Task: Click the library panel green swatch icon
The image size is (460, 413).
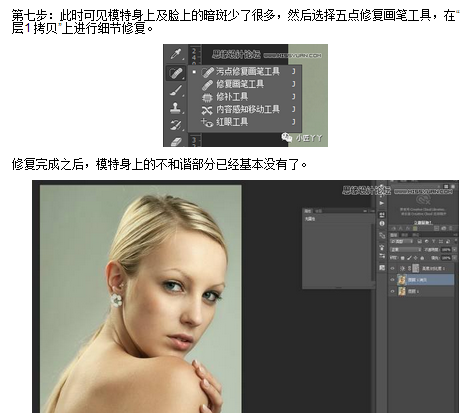Action: pos(415,228)
